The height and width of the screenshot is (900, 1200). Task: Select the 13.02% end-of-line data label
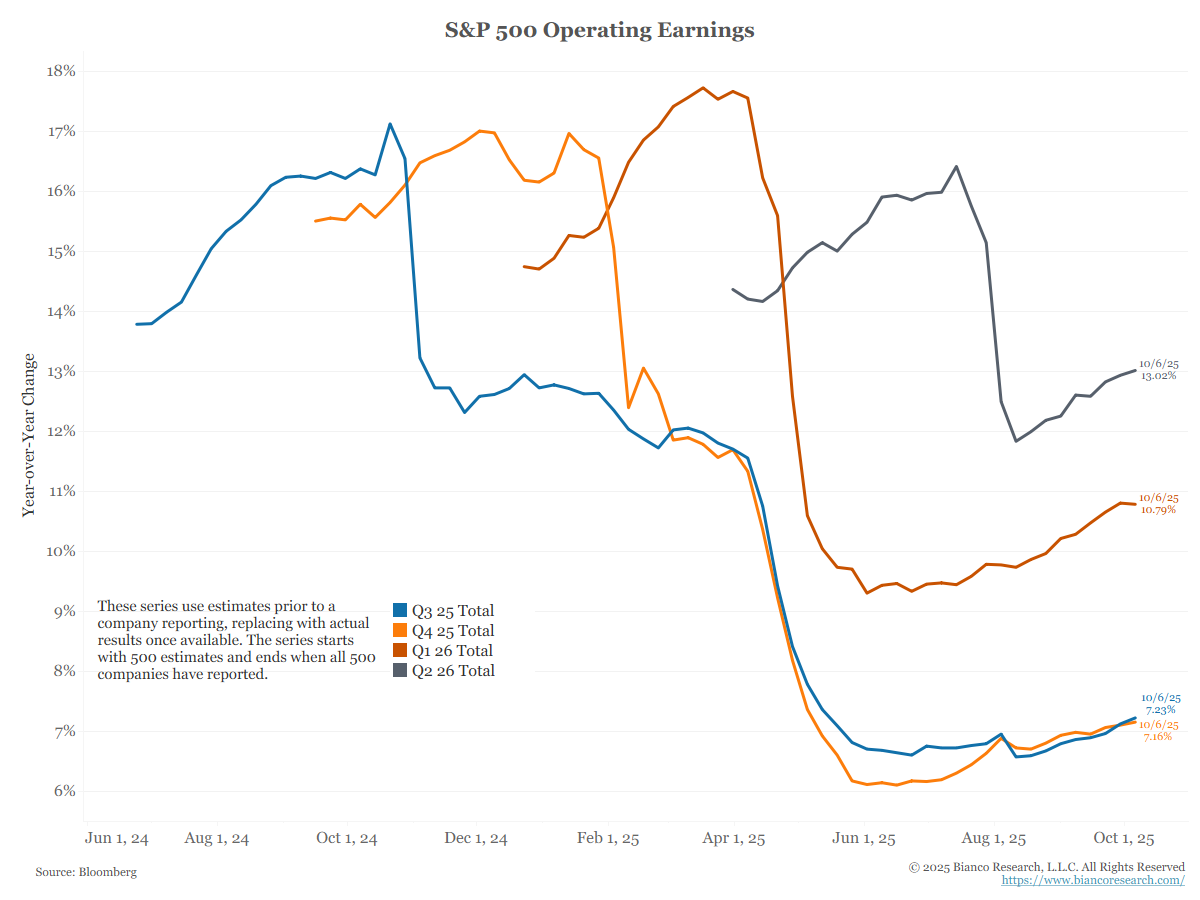[x=1158, y=376]
